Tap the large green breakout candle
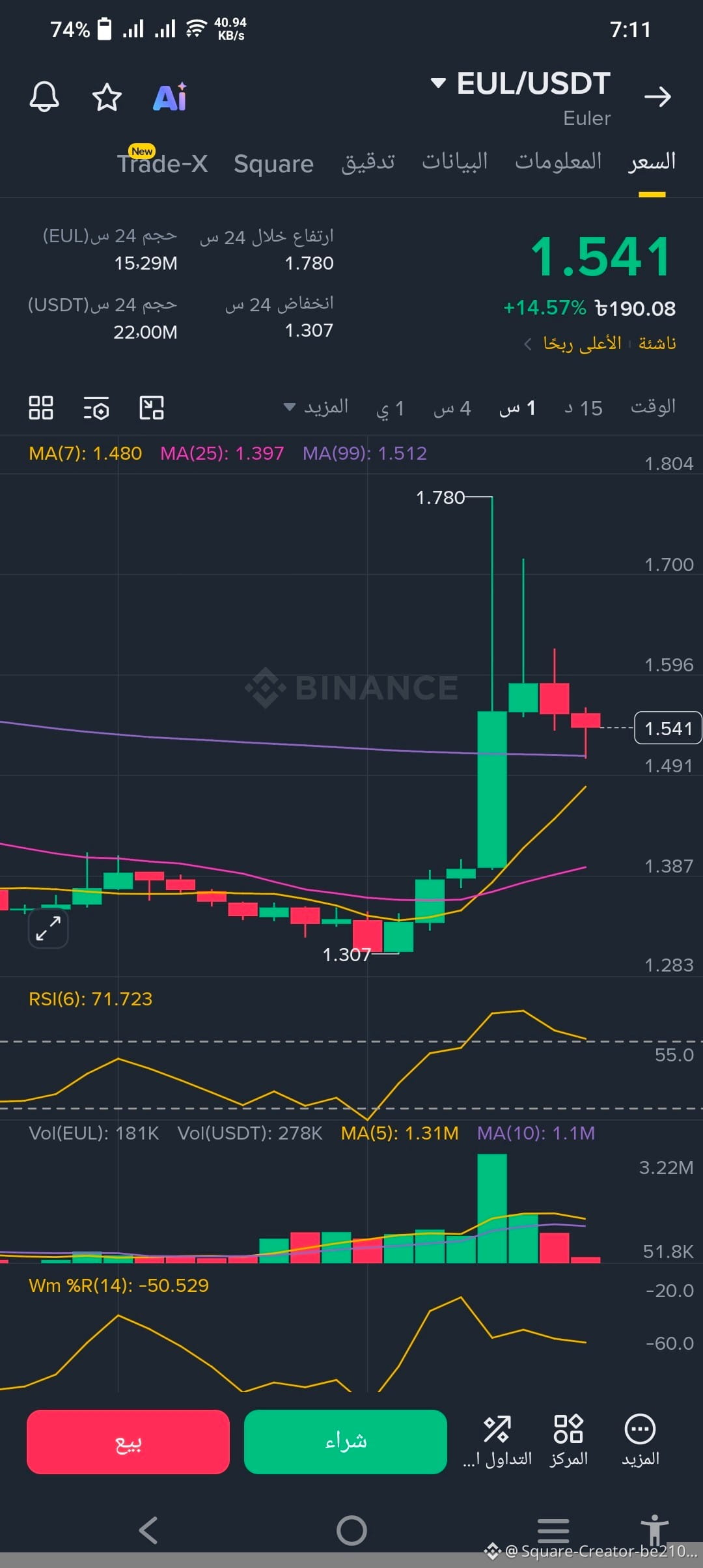Viewport: 703px width, 1568px height. point(492,789)
